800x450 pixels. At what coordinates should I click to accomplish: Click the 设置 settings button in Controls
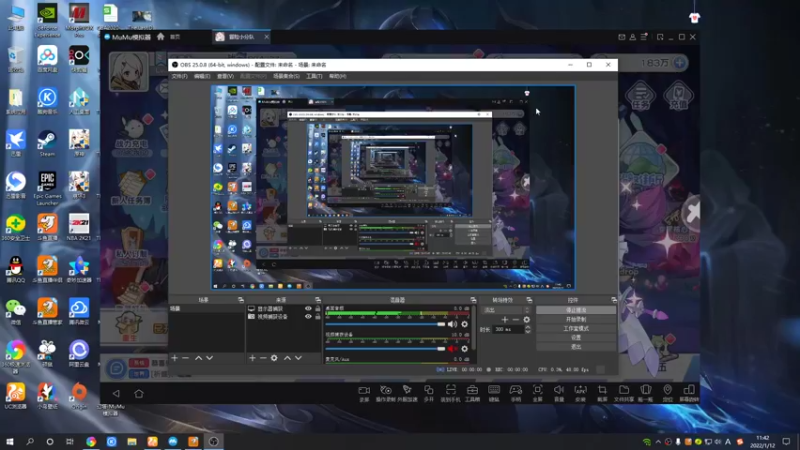(576, 338)
